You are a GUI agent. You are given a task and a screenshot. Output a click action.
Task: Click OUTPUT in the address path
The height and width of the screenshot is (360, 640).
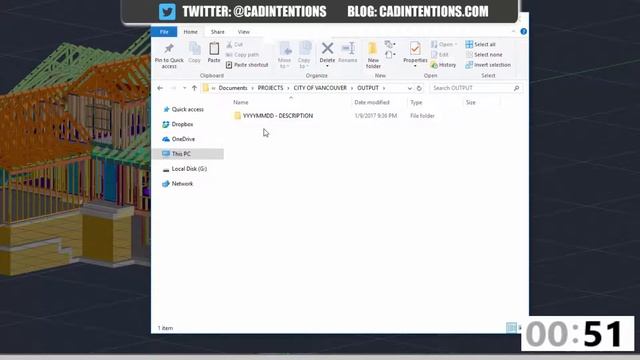[x=368, y=88]
